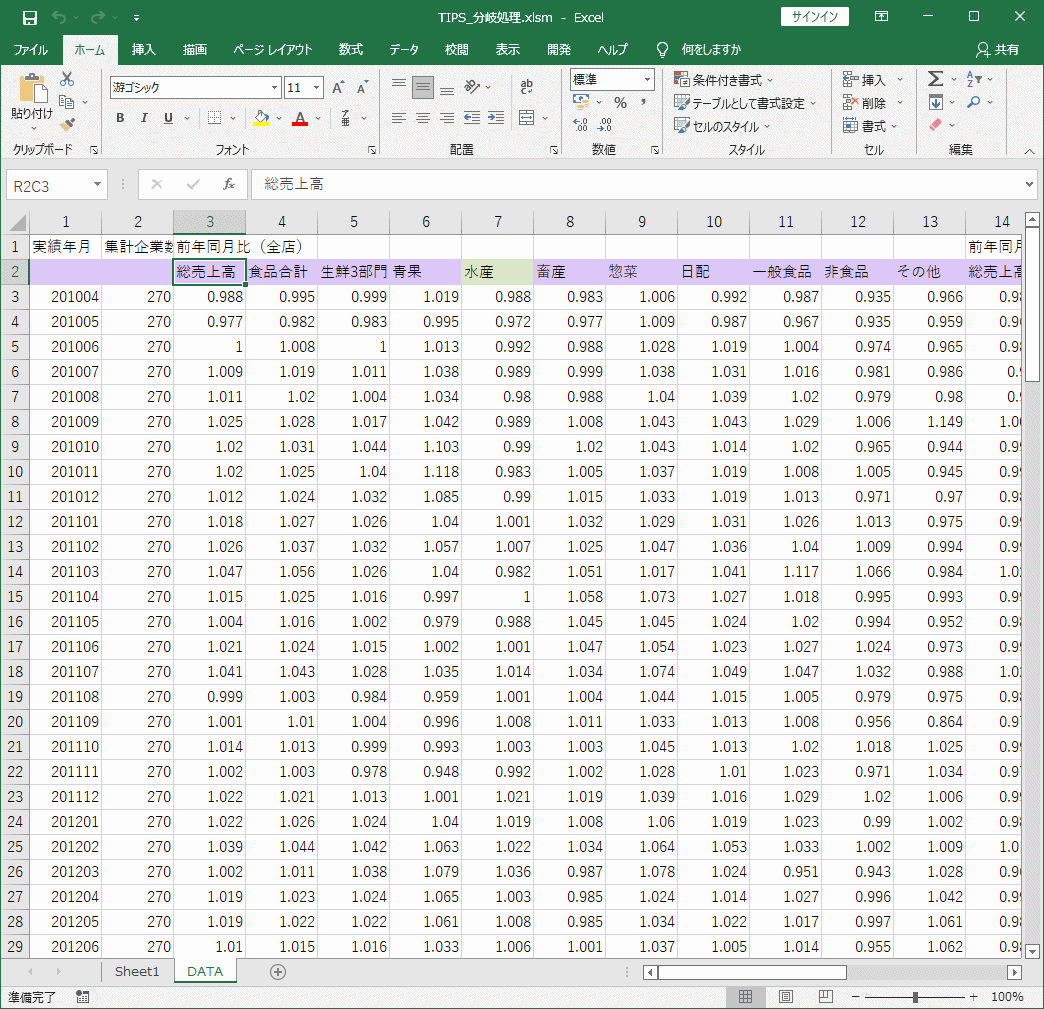
Task: Open the font size dropdown
Action: (317, 87)
